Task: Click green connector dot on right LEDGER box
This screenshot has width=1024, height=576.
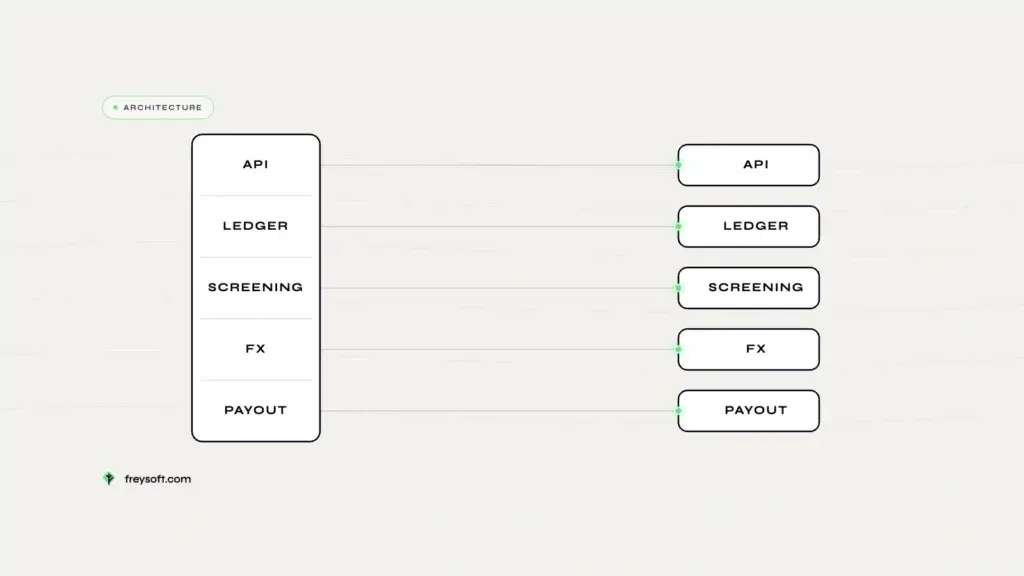Action: point(679,227)
